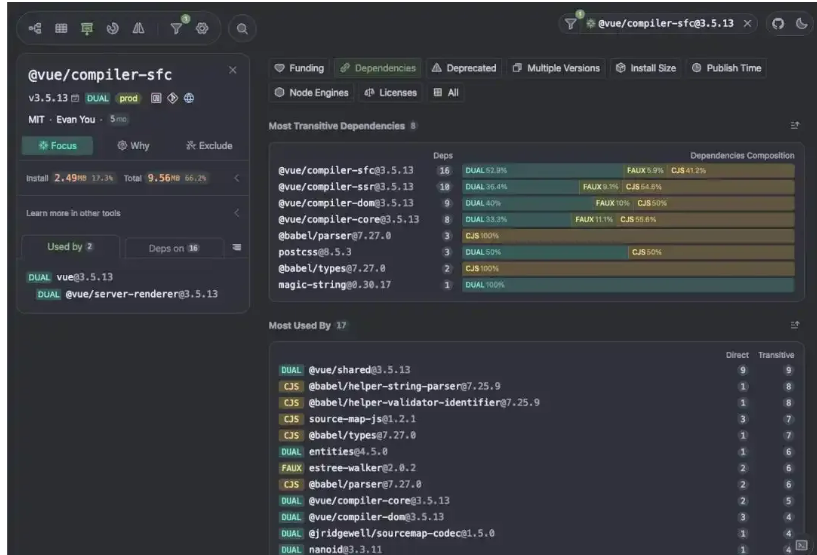Open the Dependencies report tab
This screenshot has height=555, width=817.
pyautogui.click(x=378, y=68)
